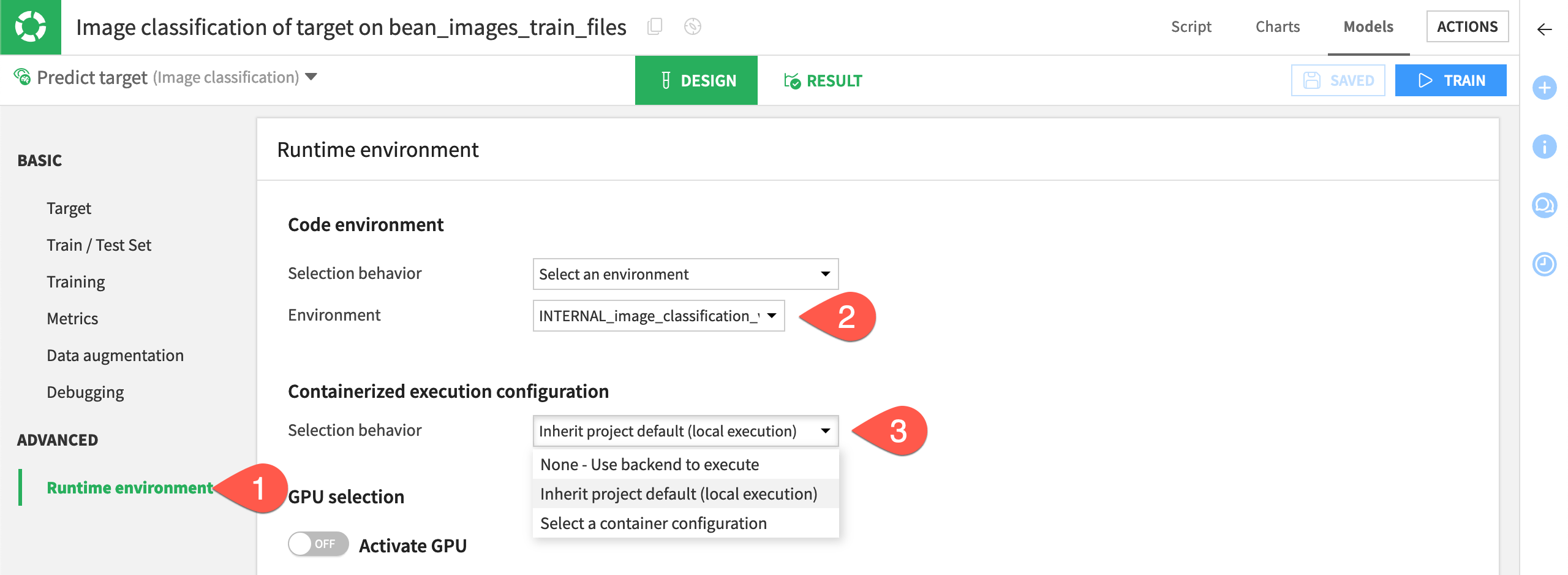Open the Selection behavior environment dropdown
1568x575 pixels.
pos(685,274)
